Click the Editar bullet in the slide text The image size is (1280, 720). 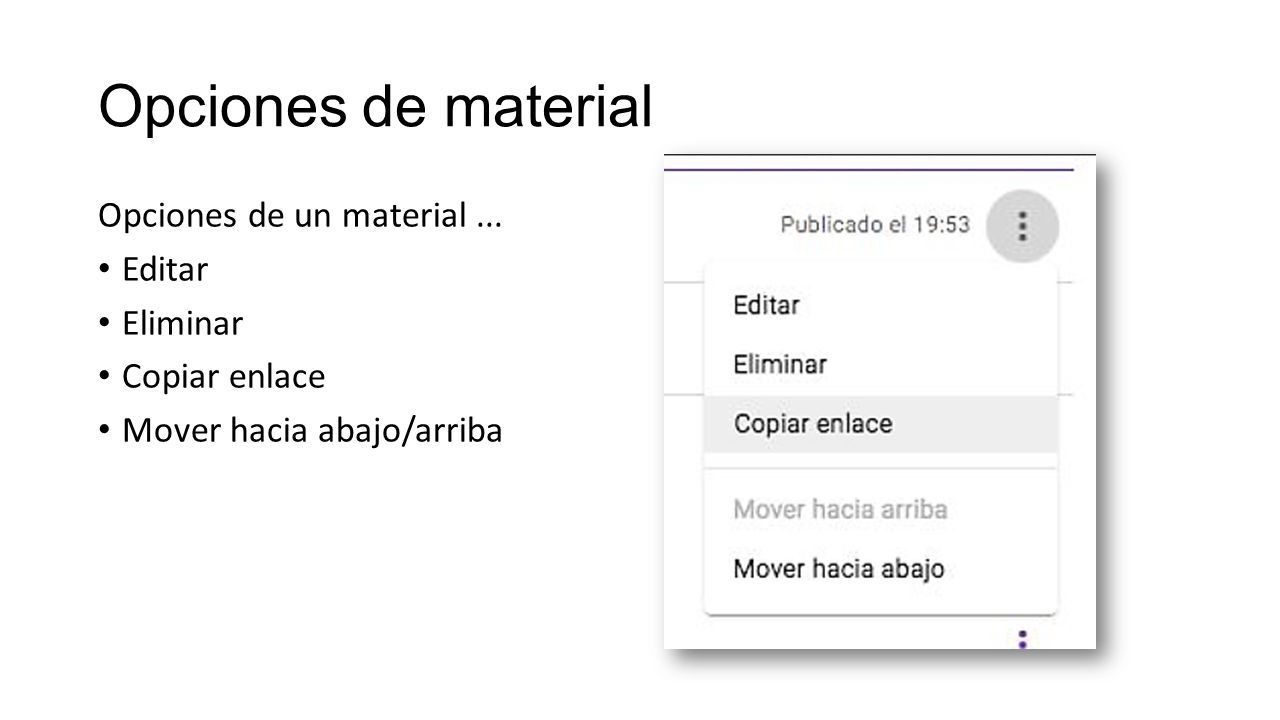(165, 270)
